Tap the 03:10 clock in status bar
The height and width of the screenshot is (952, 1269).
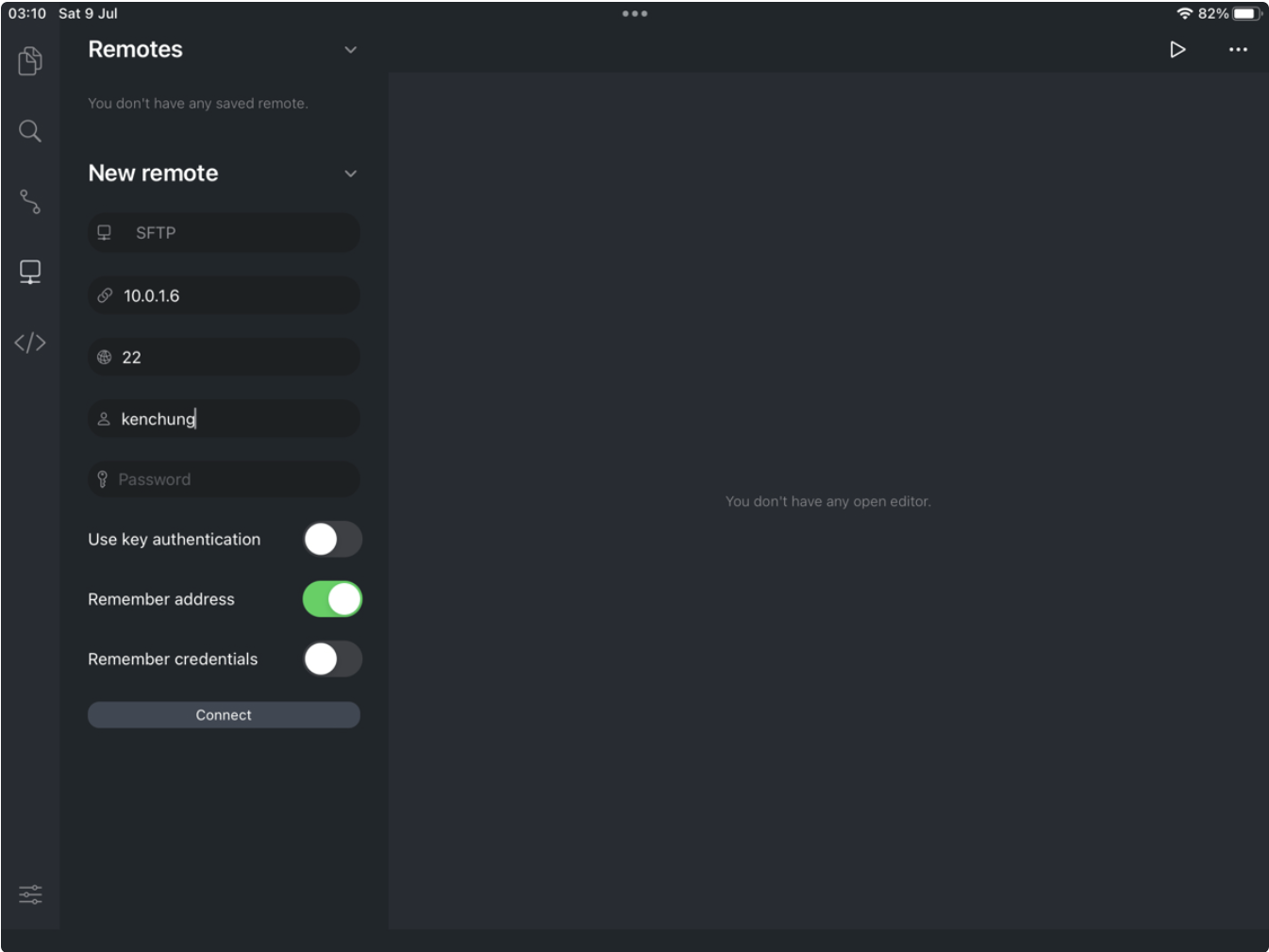(27, 13)
